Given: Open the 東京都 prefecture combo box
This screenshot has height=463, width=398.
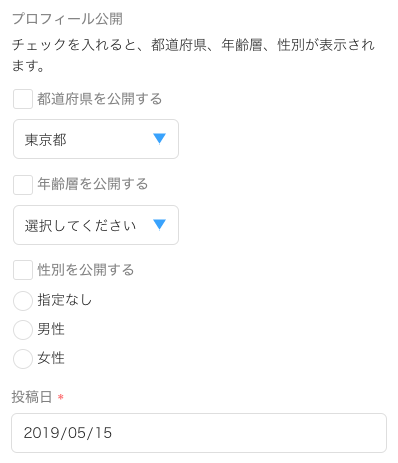Looking at the screenshot, I should (x=96, y=139).
